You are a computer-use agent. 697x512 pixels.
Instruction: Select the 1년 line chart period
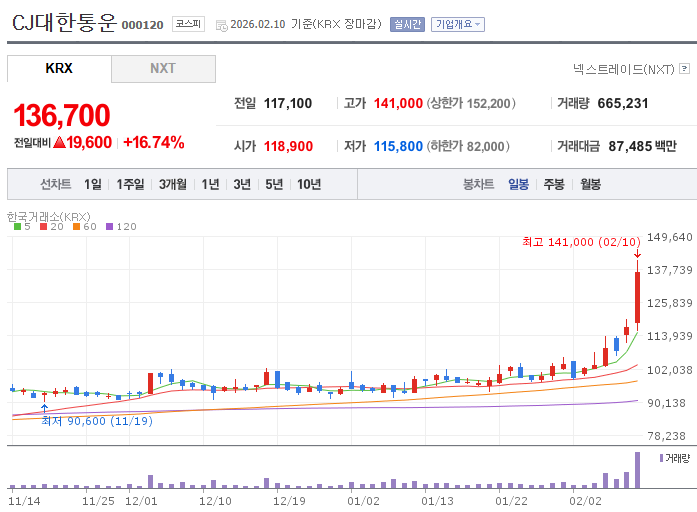(210, 184)
